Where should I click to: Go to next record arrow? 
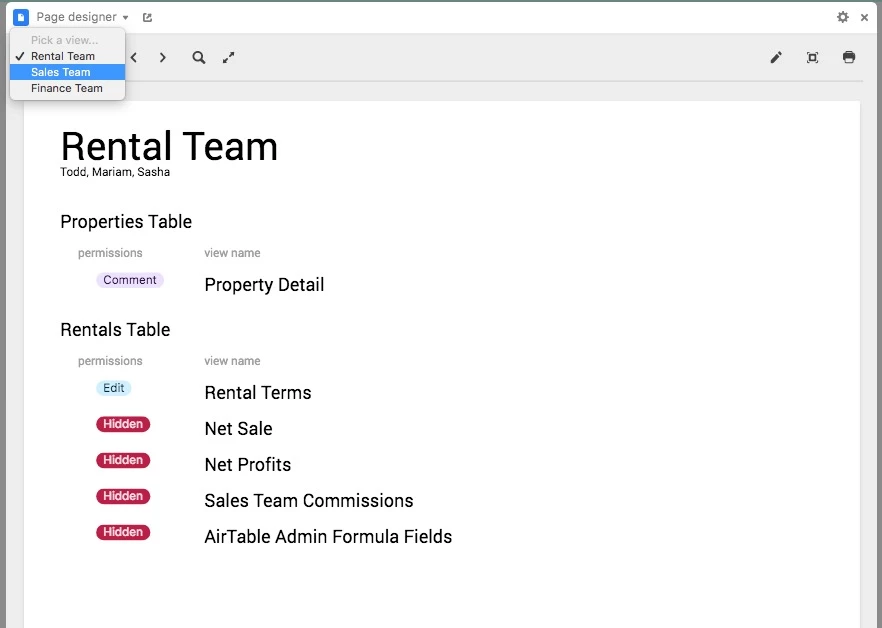tap(163, 57)
